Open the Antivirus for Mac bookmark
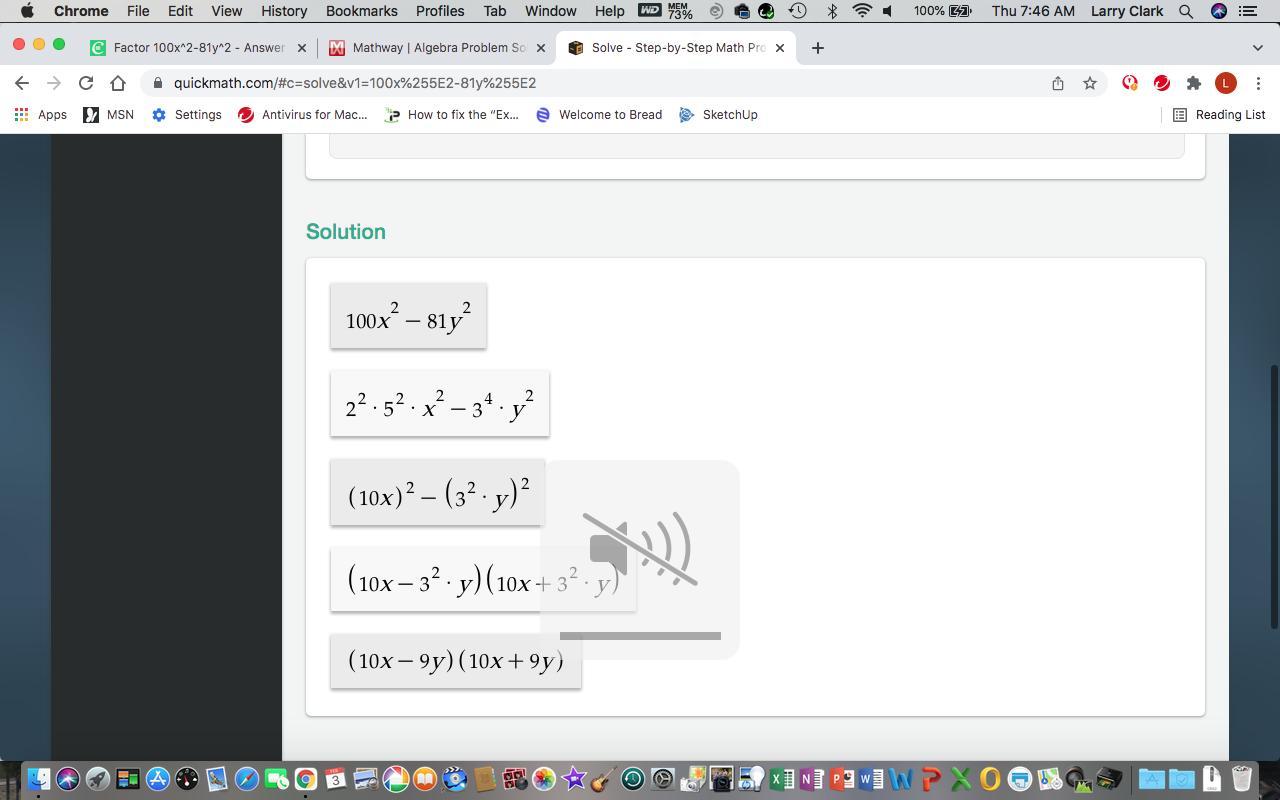This screenshot has width=1280, height=800. [x=303, y=115]
